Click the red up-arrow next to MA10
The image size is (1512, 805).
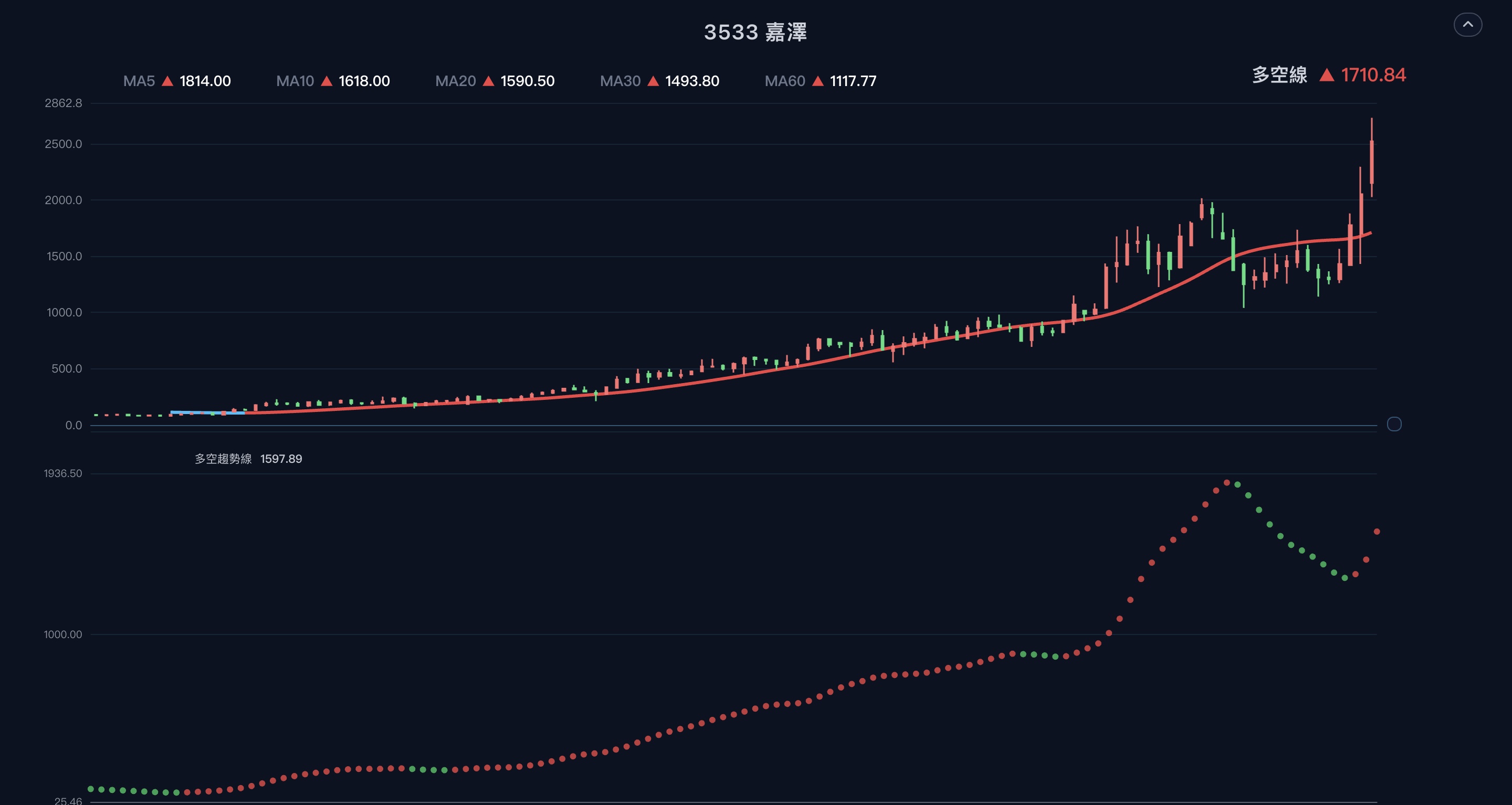(327, 81)
